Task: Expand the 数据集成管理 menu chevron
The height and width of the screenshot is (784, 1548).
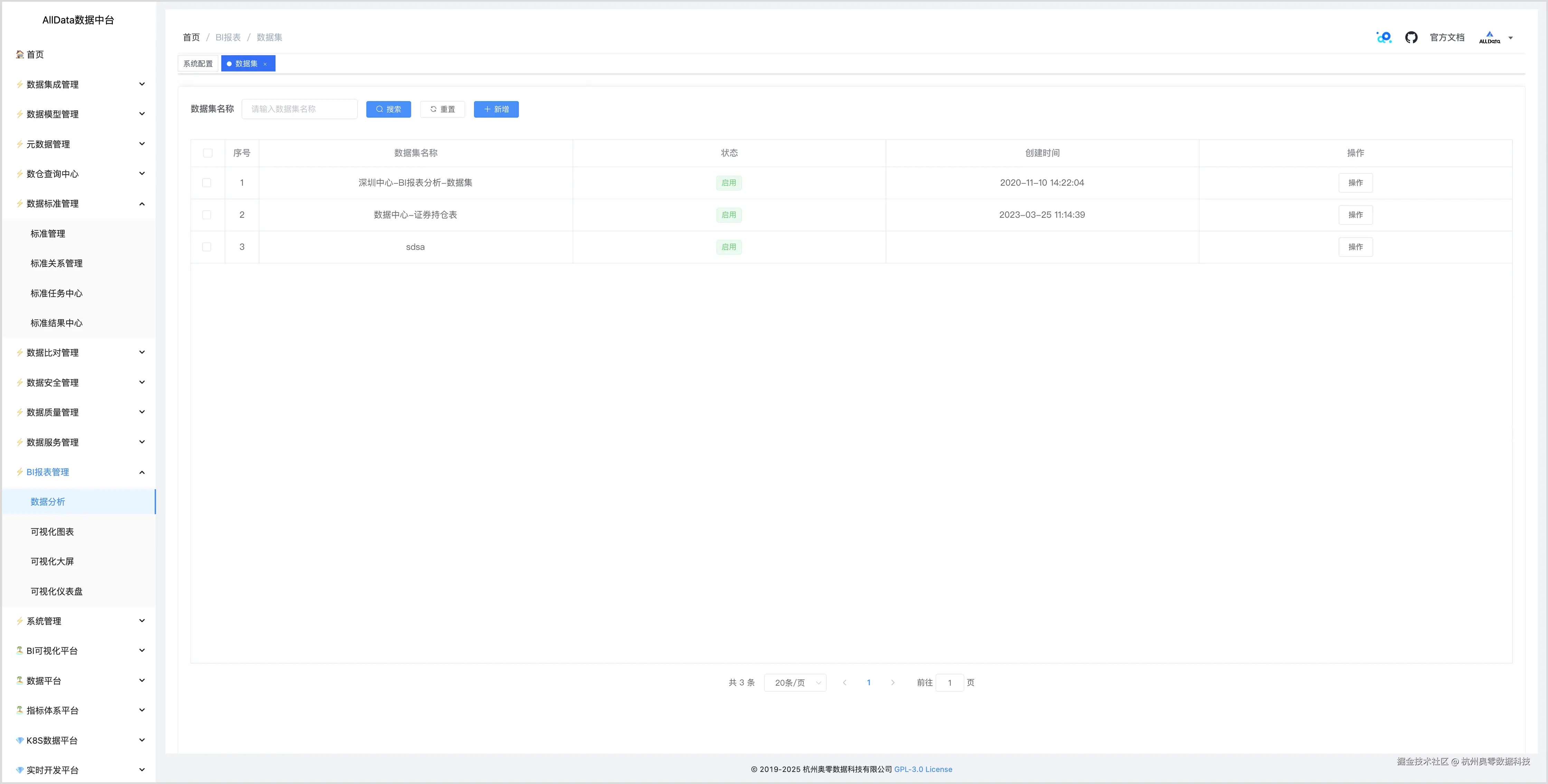Action: tap(142, 84)
